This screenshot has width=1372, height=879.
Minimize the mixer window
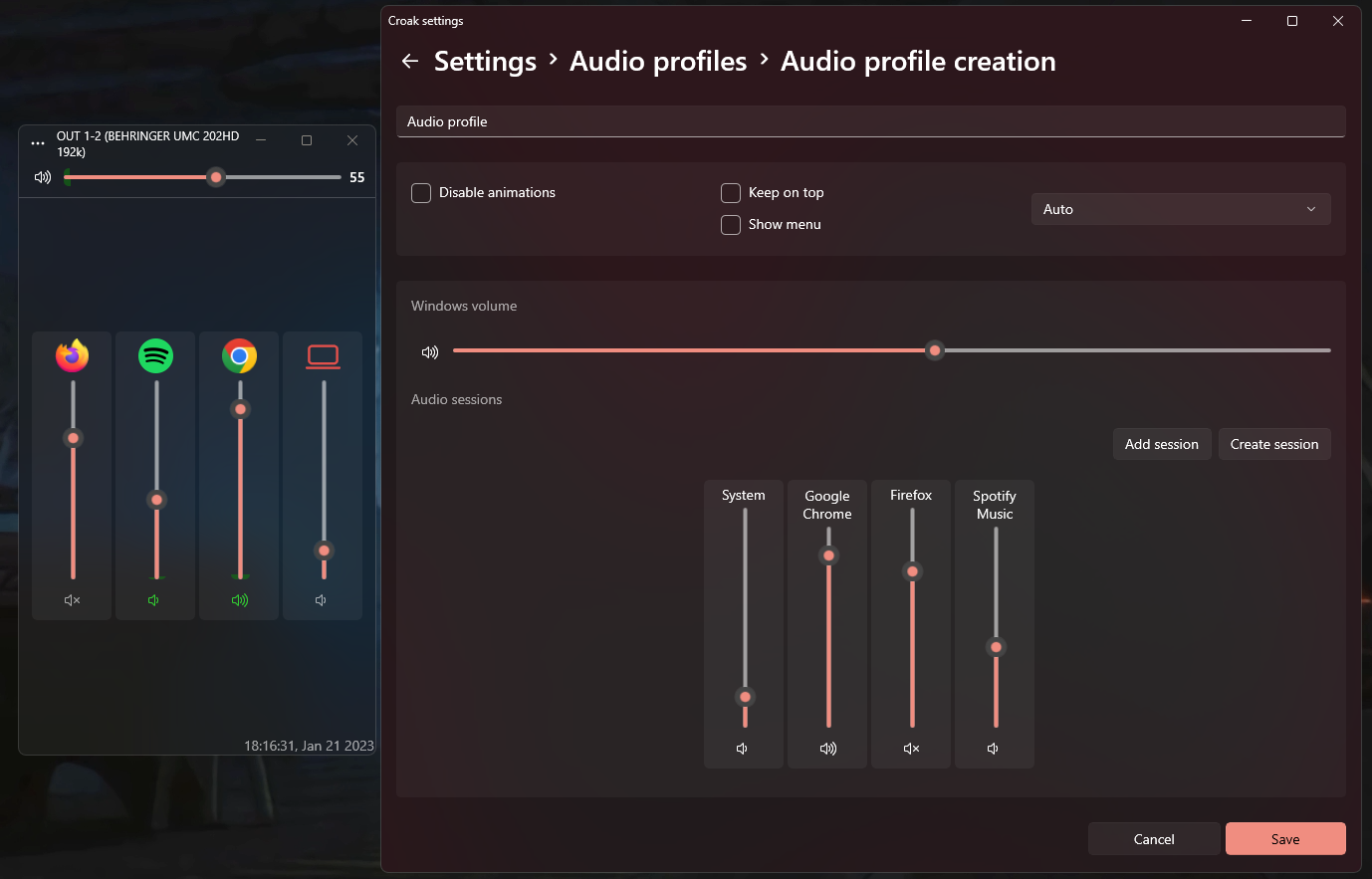261,140
